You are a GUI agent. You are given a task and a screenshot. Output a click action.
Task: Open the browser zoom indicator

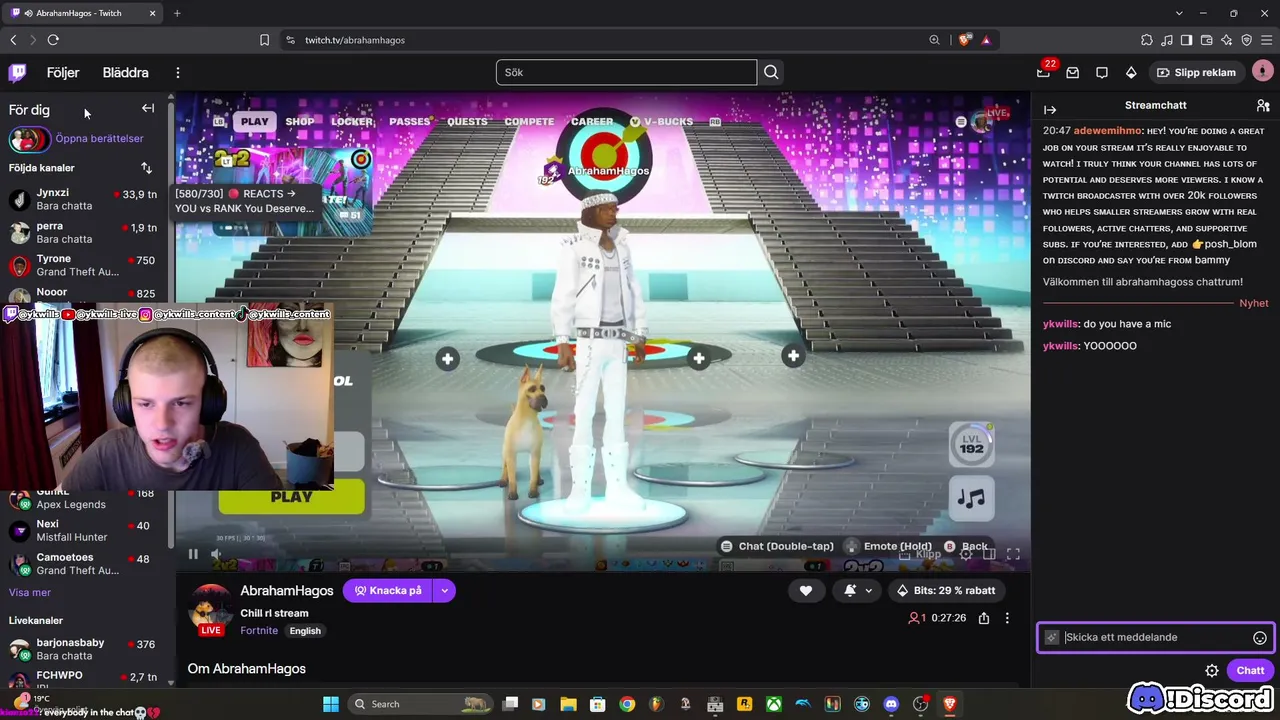[x=934, y=40]
